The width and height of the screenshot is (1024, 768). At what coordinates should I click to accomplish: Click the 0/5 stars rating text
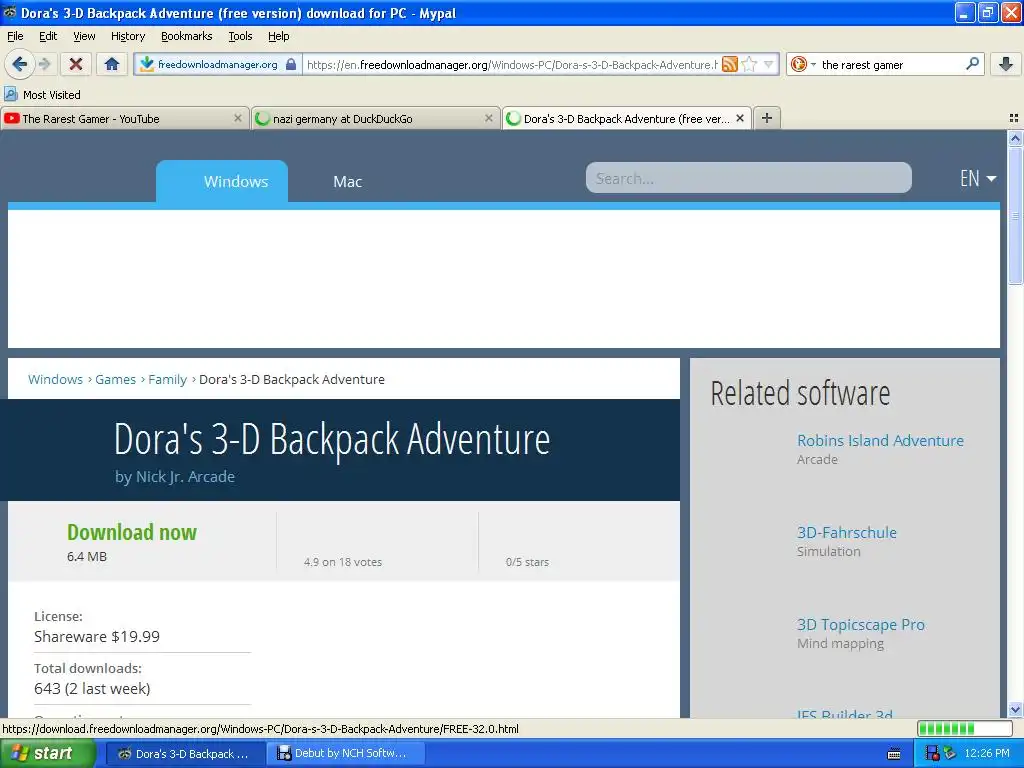[527, 562]
